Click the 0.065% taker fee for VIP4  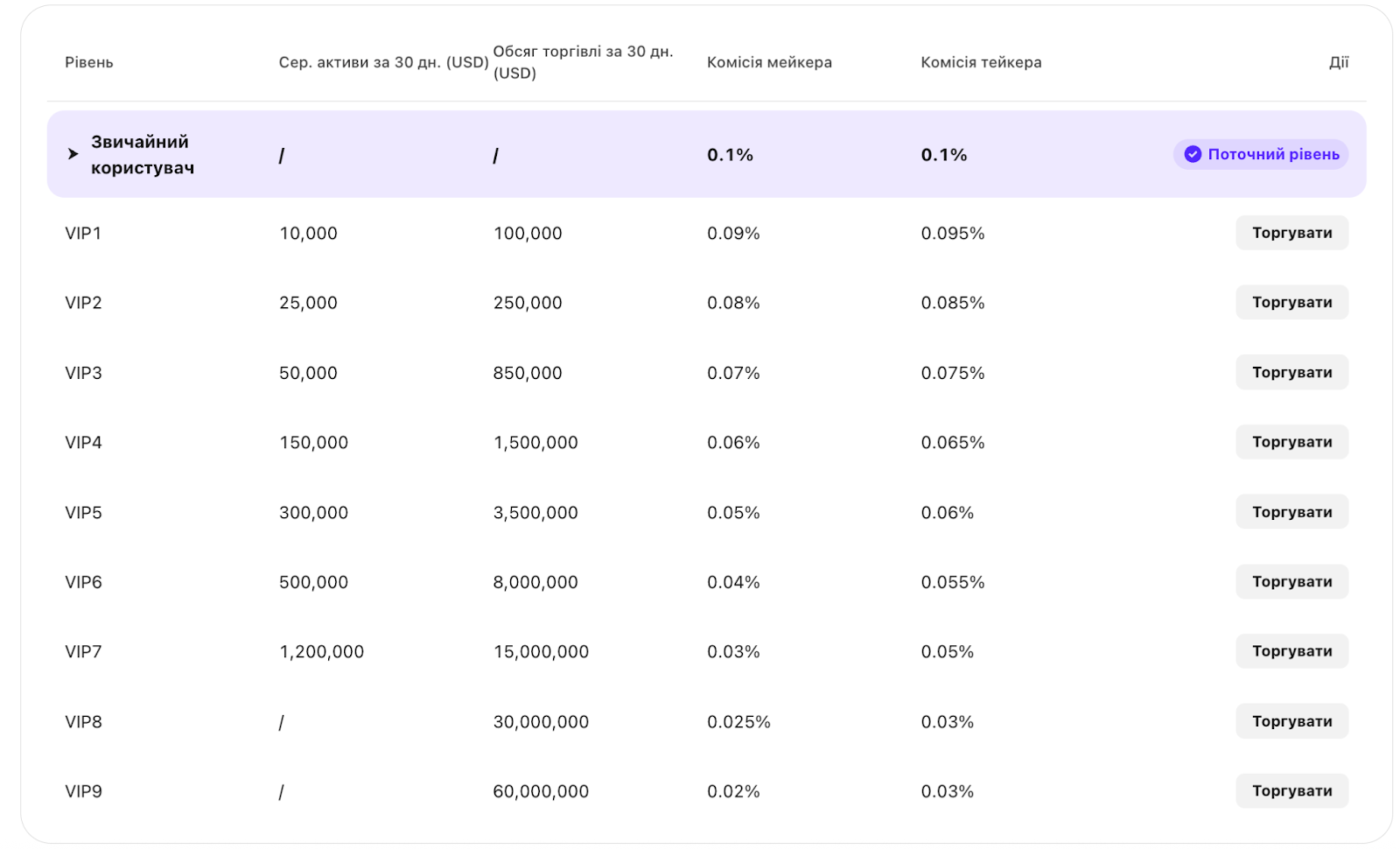(953, 443)
